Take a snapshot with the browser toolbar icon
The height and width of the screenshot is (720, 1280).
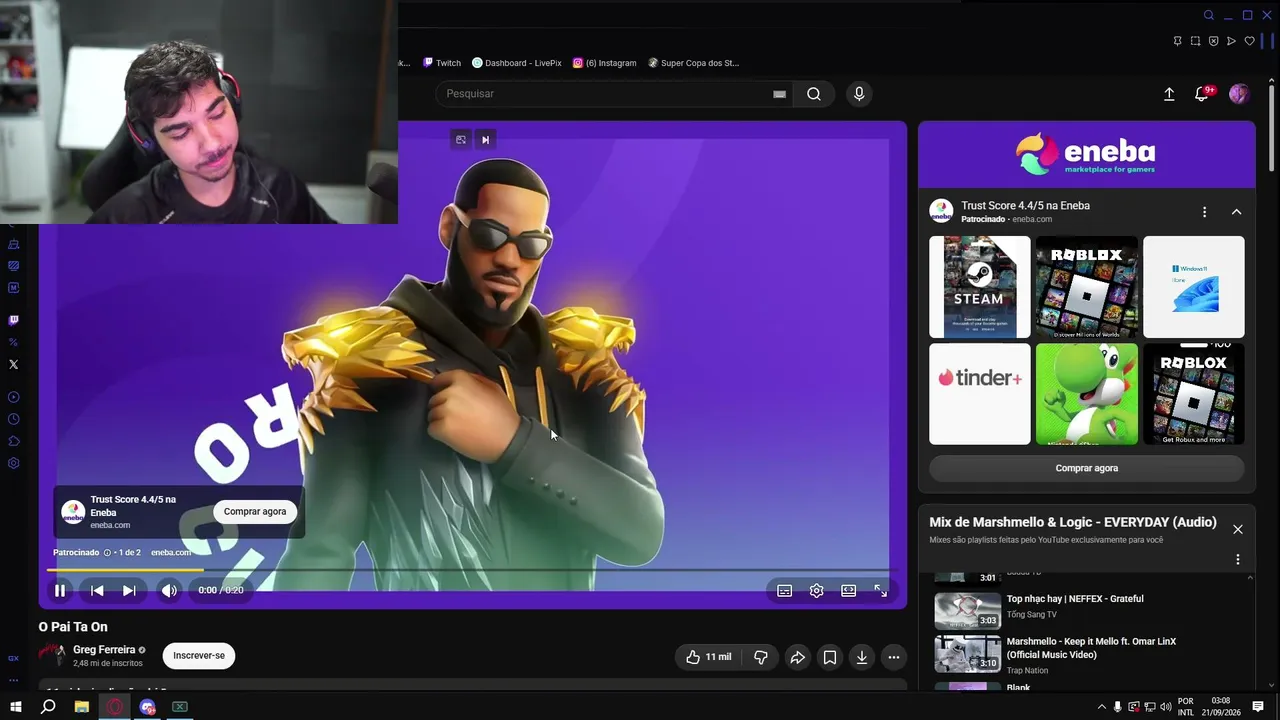pyautogui.click(x=1195, y=41)
